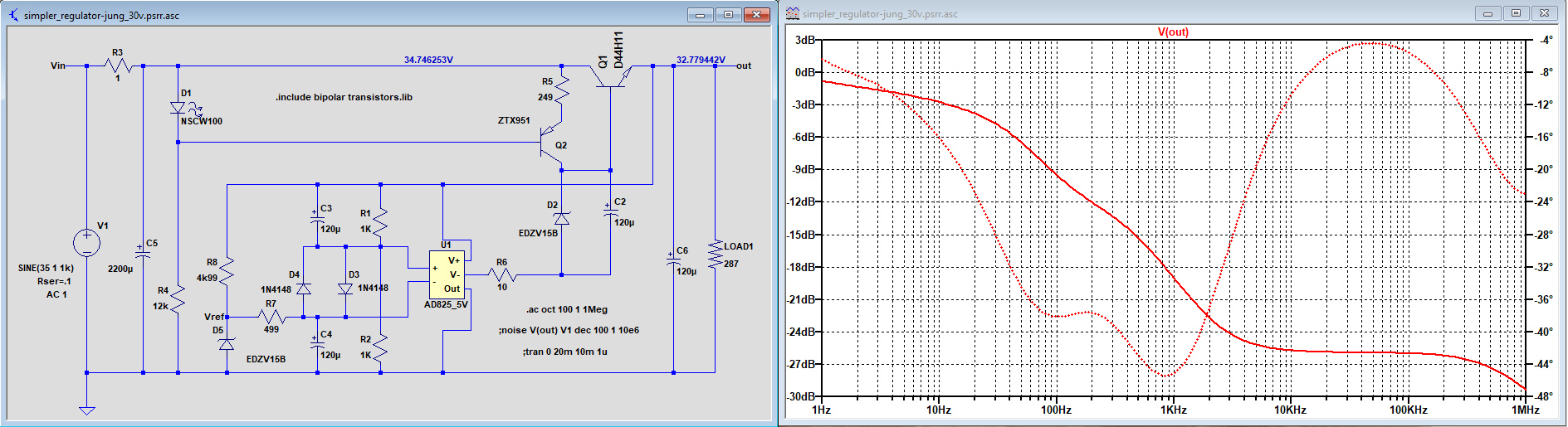Viewport: 1568px width, 427px height.
Task: Click the -30dB magnitude axis label
Action: pos(802,396)
